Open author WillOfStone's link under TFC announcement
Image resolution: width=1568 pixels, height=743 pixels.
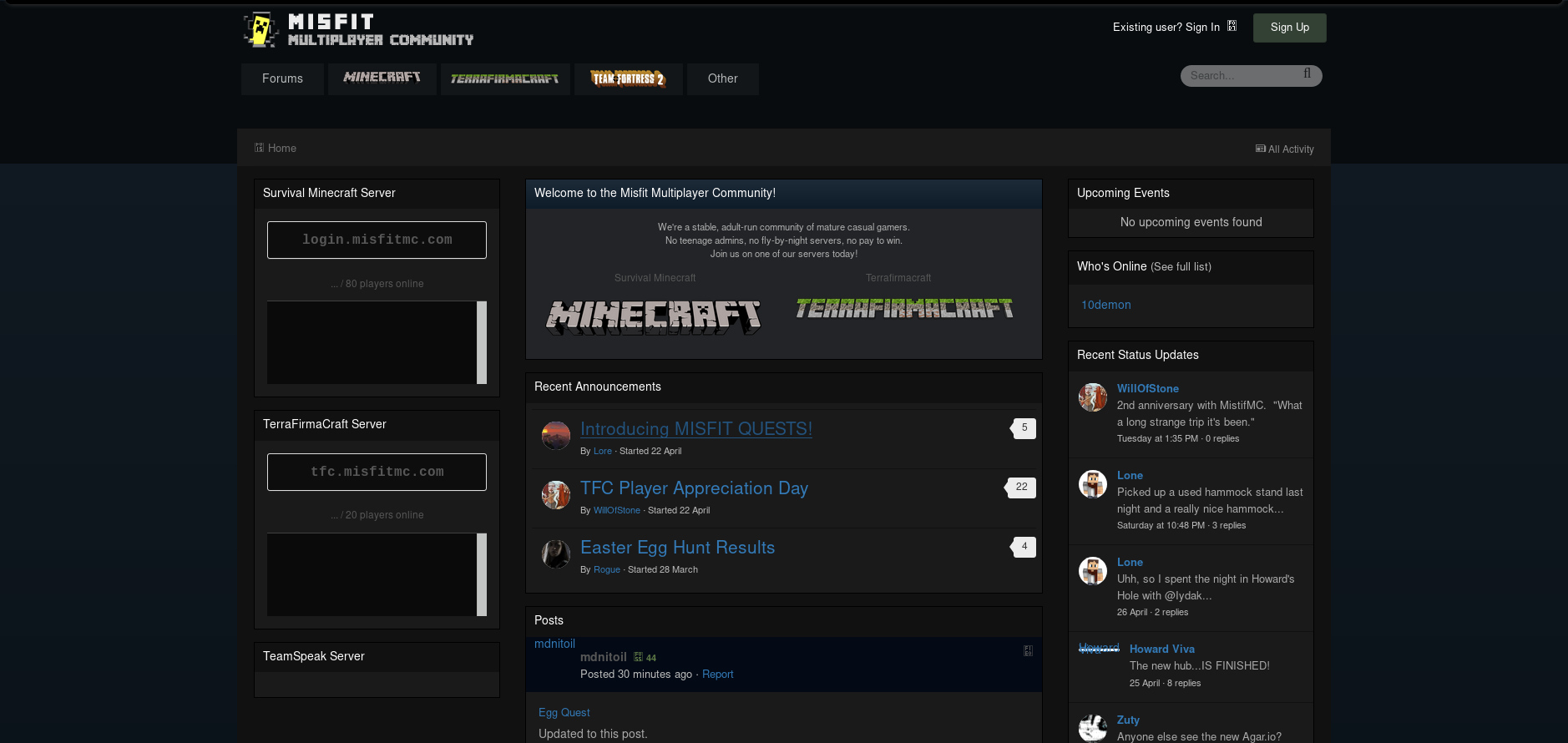pos(617,511)
